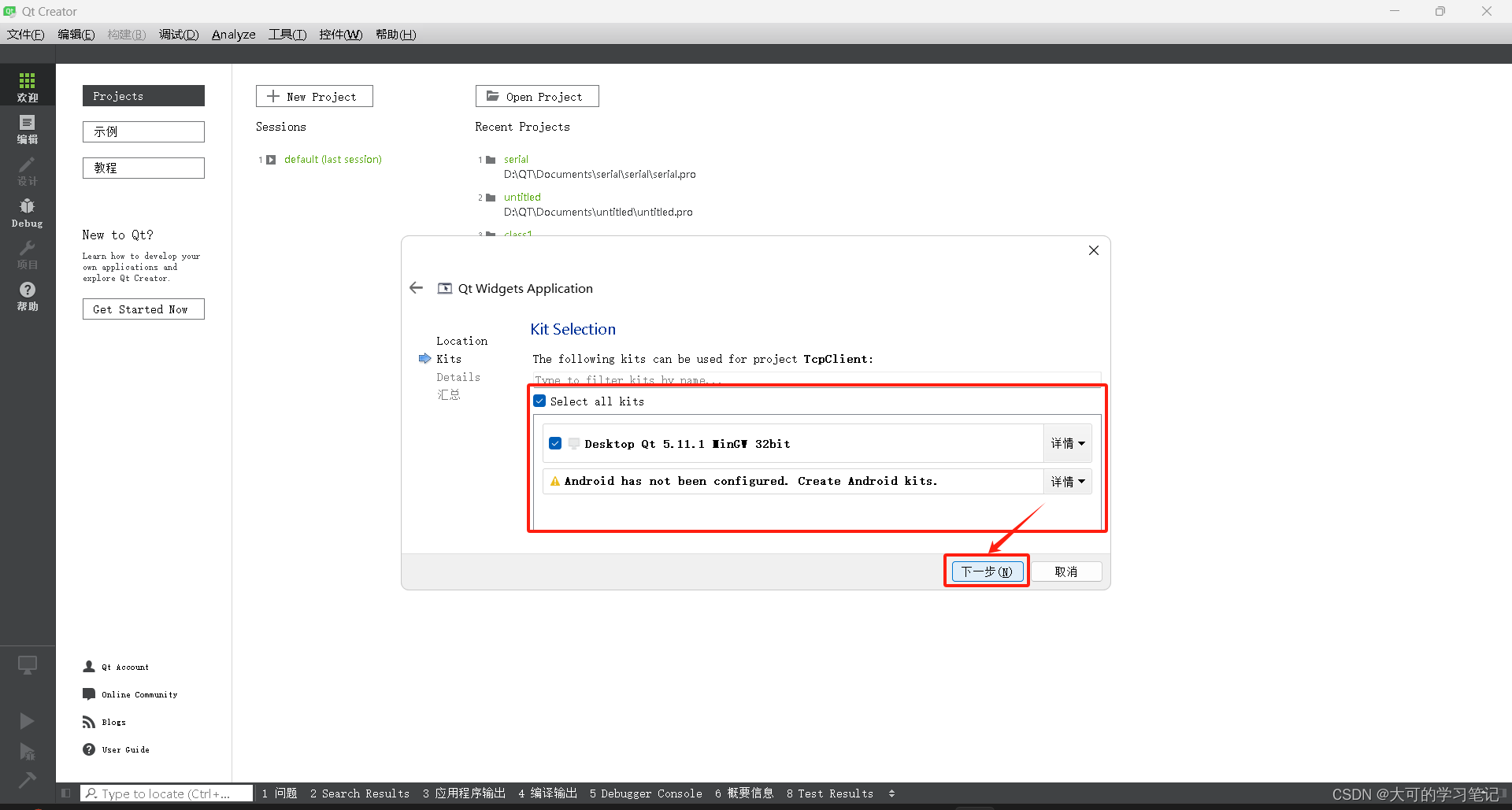Click the Open Project button

[x=537, y=96]
